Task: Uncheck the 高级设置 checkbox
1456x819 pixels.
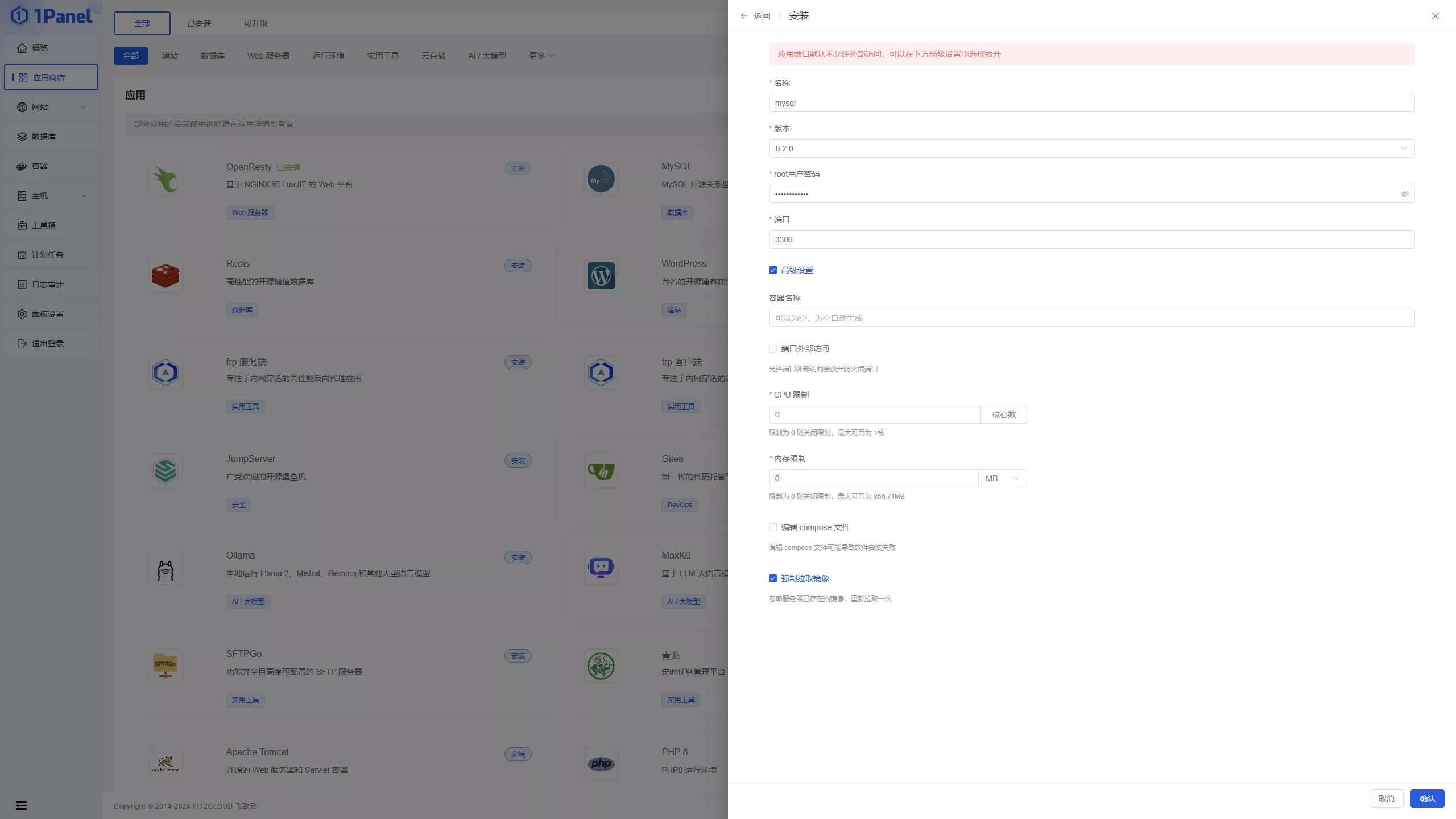Action: 773,270
